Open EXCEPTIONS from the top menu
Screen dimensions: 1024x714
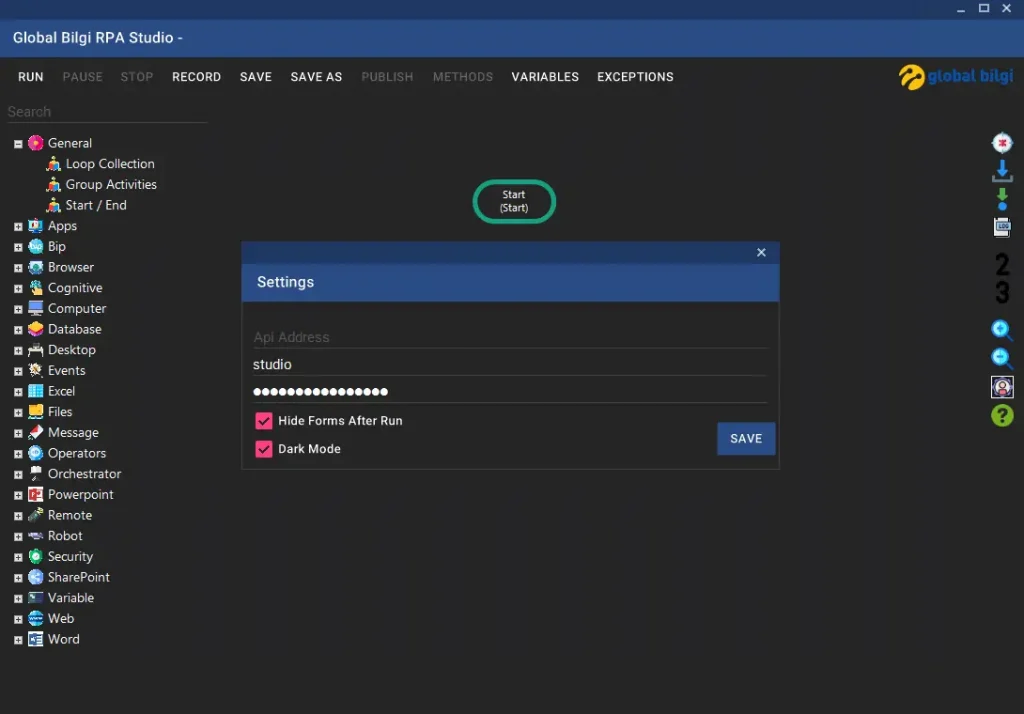point(635,77)
